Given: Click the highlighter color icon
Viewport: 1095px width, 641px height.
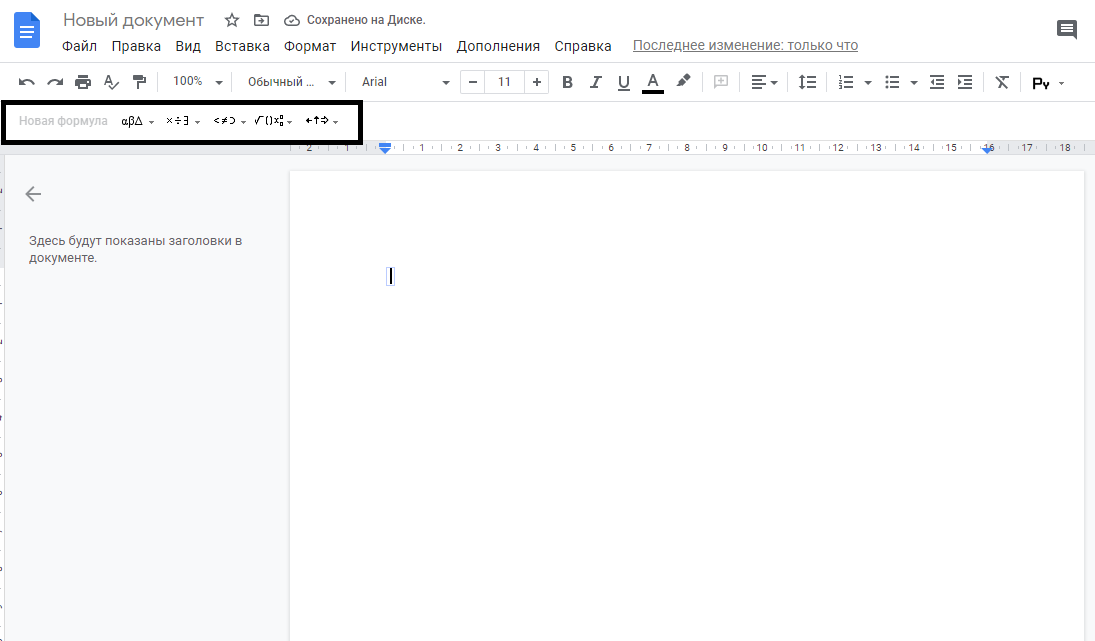Looking at the screenshot, I should click(684, 82).
